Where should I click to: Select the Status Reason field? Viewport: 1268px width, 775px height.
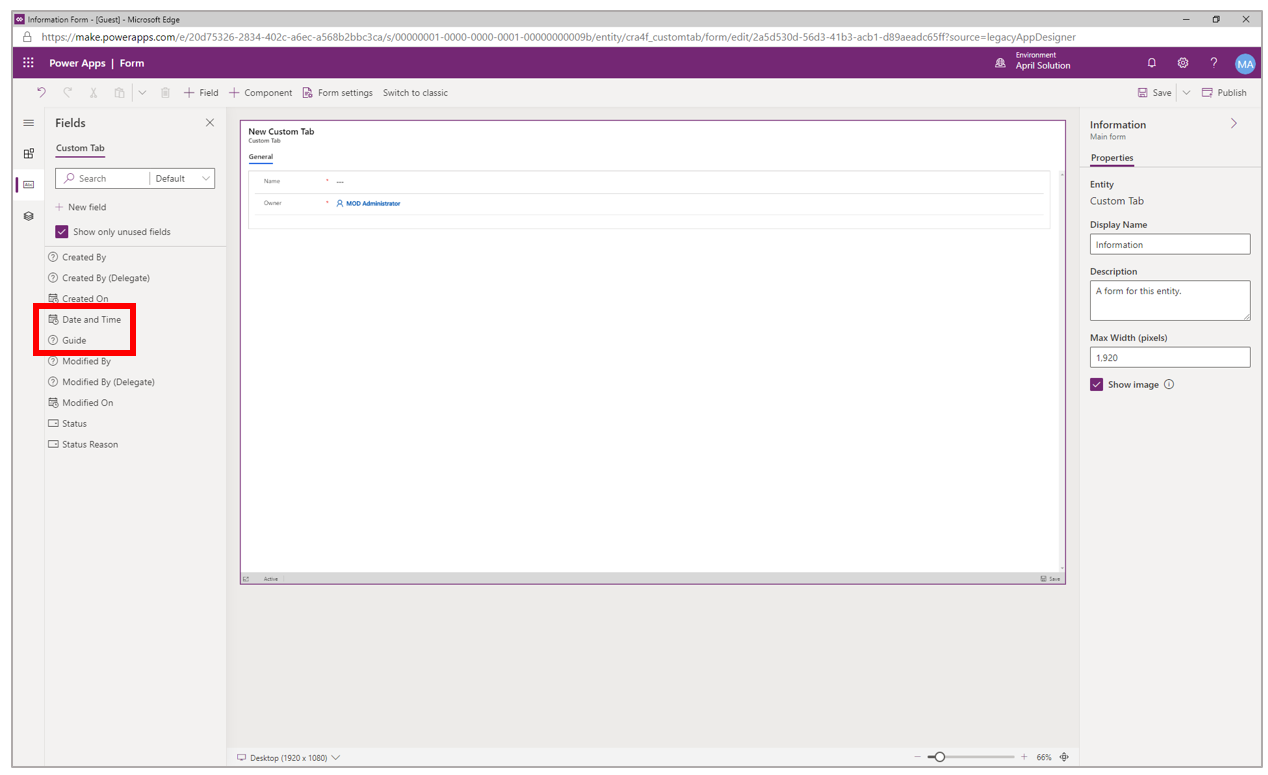83,444
